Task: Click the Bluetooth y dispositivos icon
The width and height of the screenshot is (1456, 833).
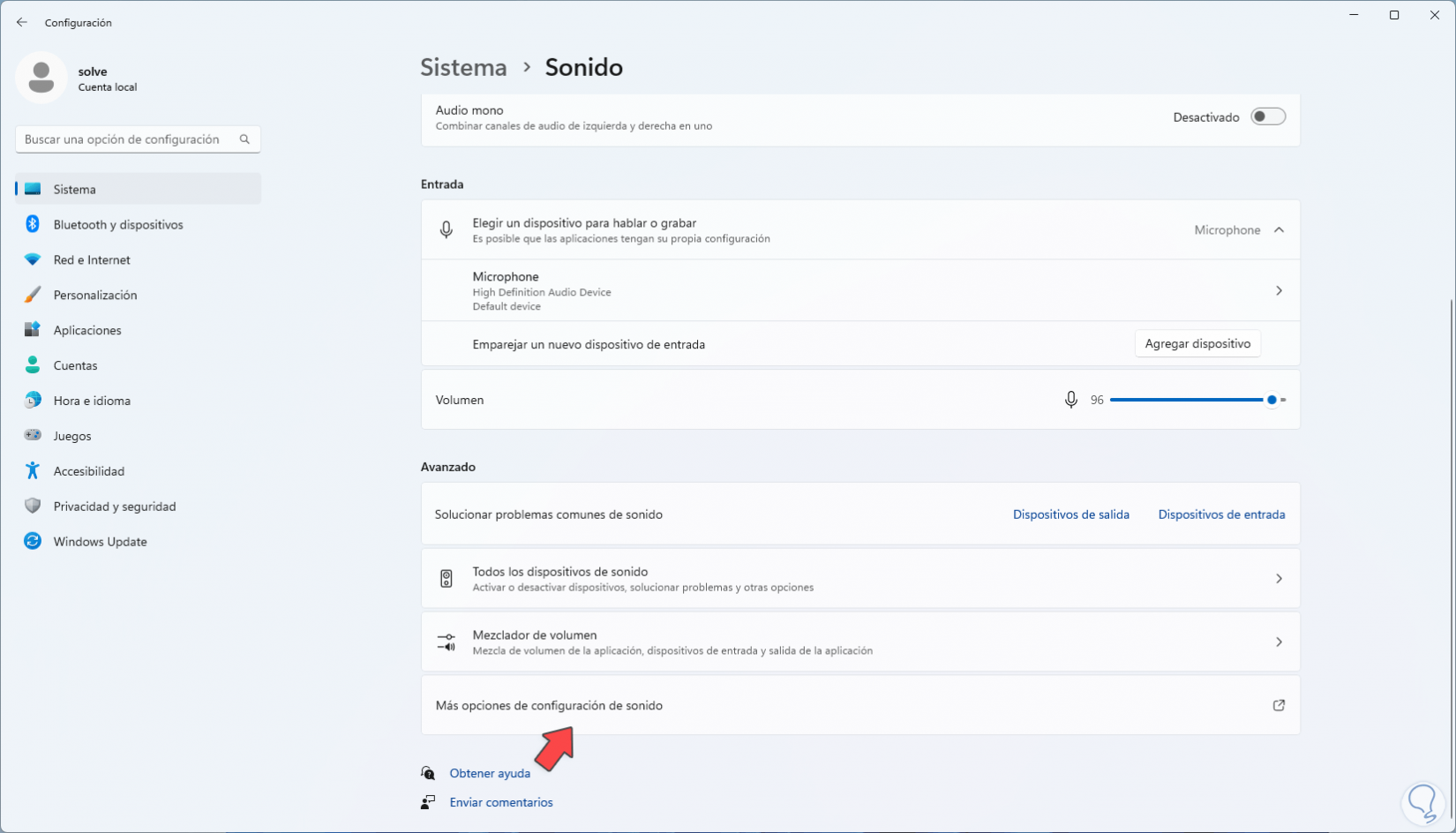Action: coord(33,224)
